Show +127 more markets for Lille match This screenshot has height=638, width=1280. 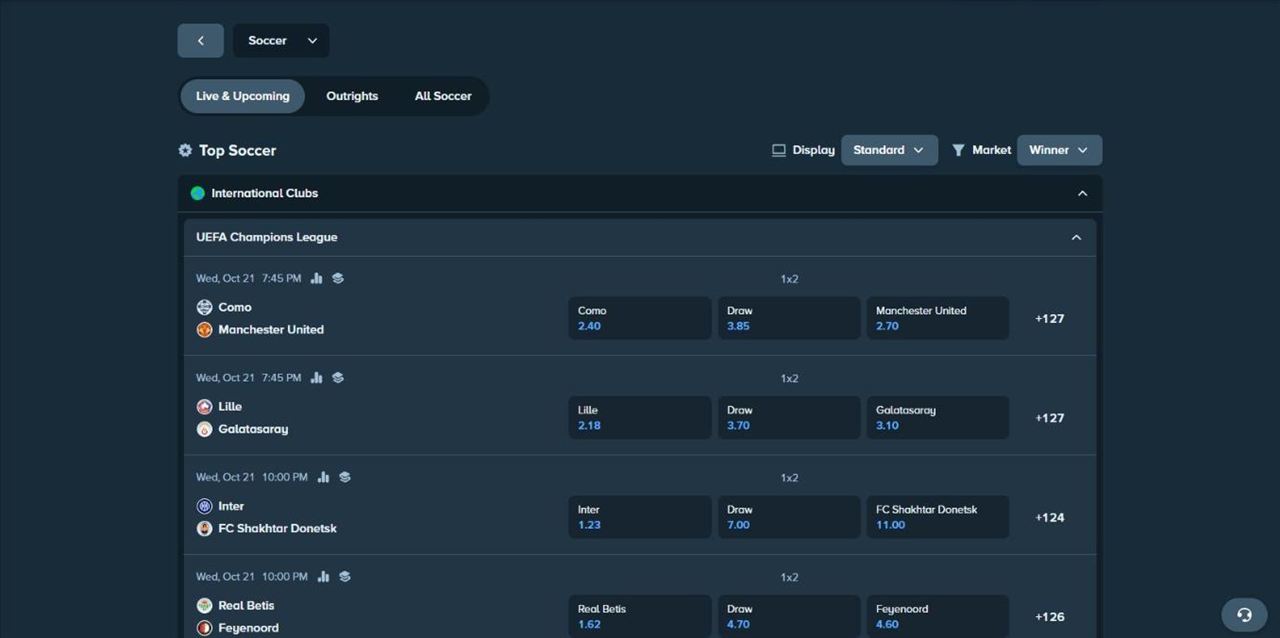tap(1049, 418)
